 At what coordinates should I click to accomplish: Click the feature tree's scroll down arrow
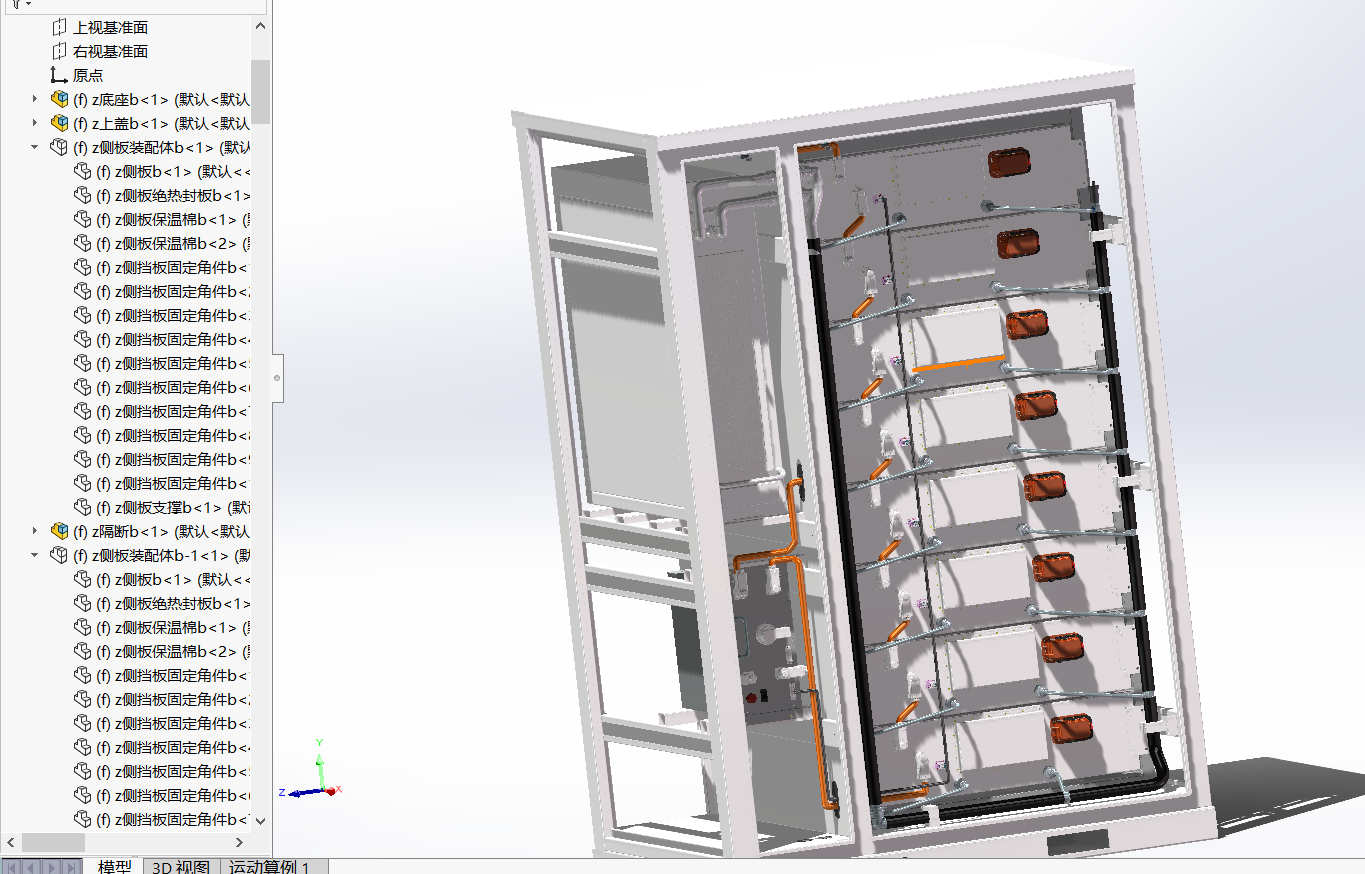point(260,820)
